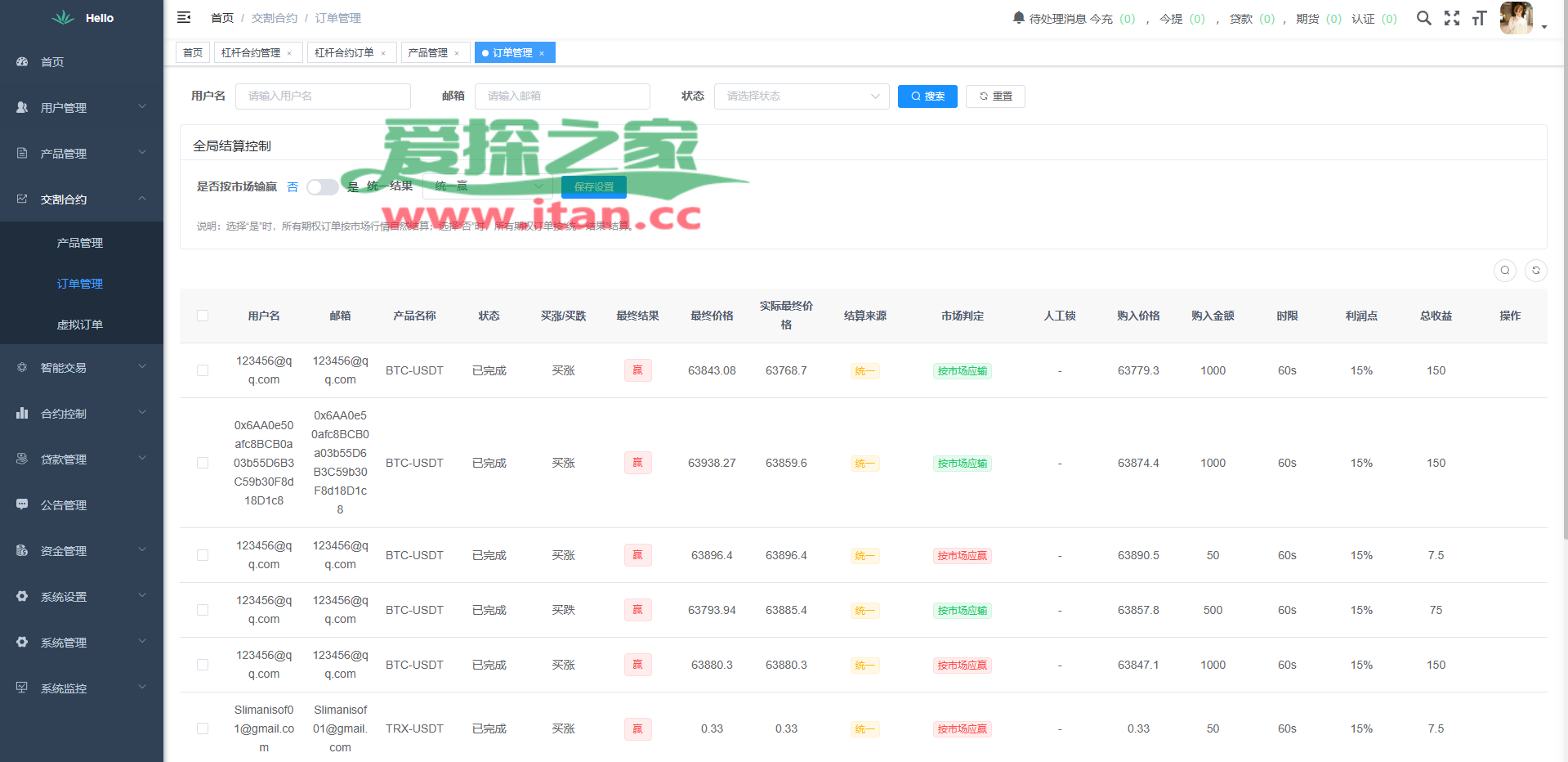Image resolution: width=1568 pixels, height=762 pixels.
Task: Click the 系统设置 gear icon
Action: [22, 596]
